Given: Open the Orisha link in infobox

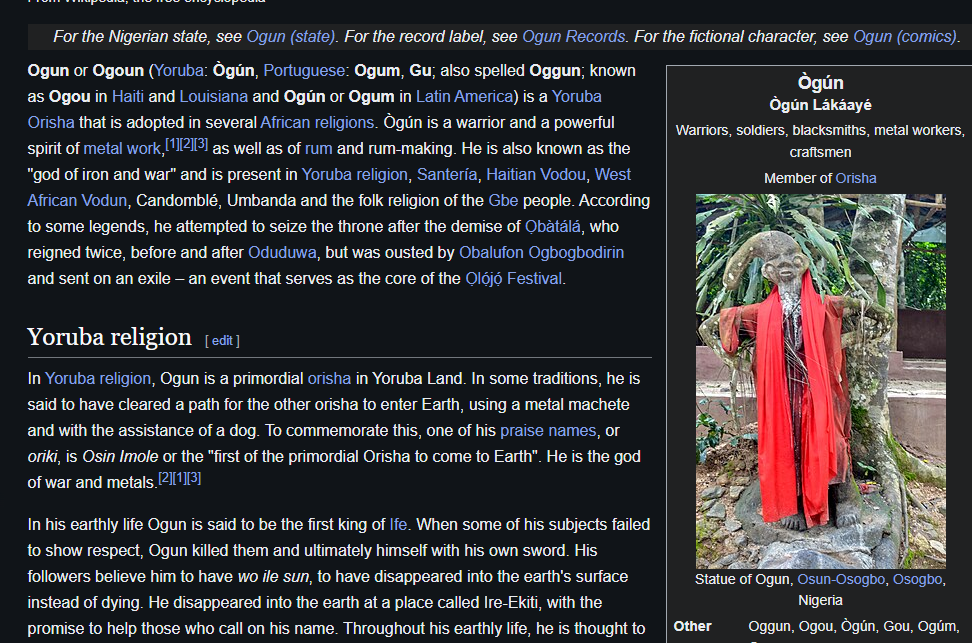Looking at the screenshot, I should point(856,178).
